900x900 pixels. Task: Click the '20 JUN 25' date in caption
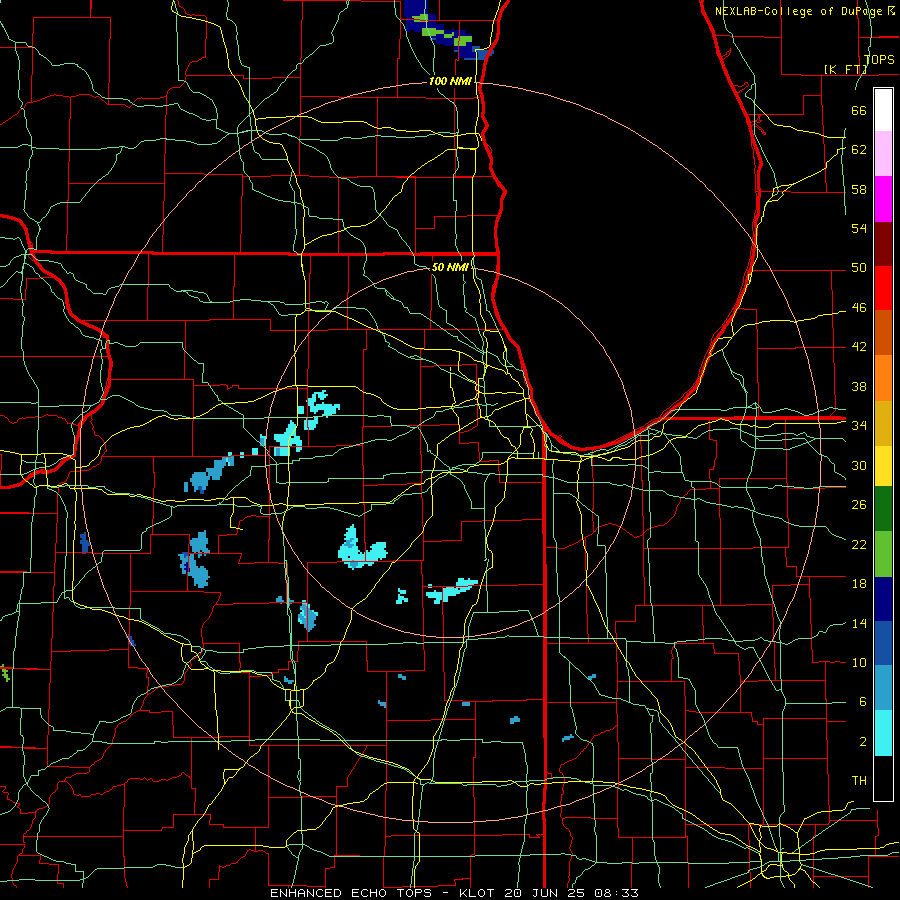point(545,893)
